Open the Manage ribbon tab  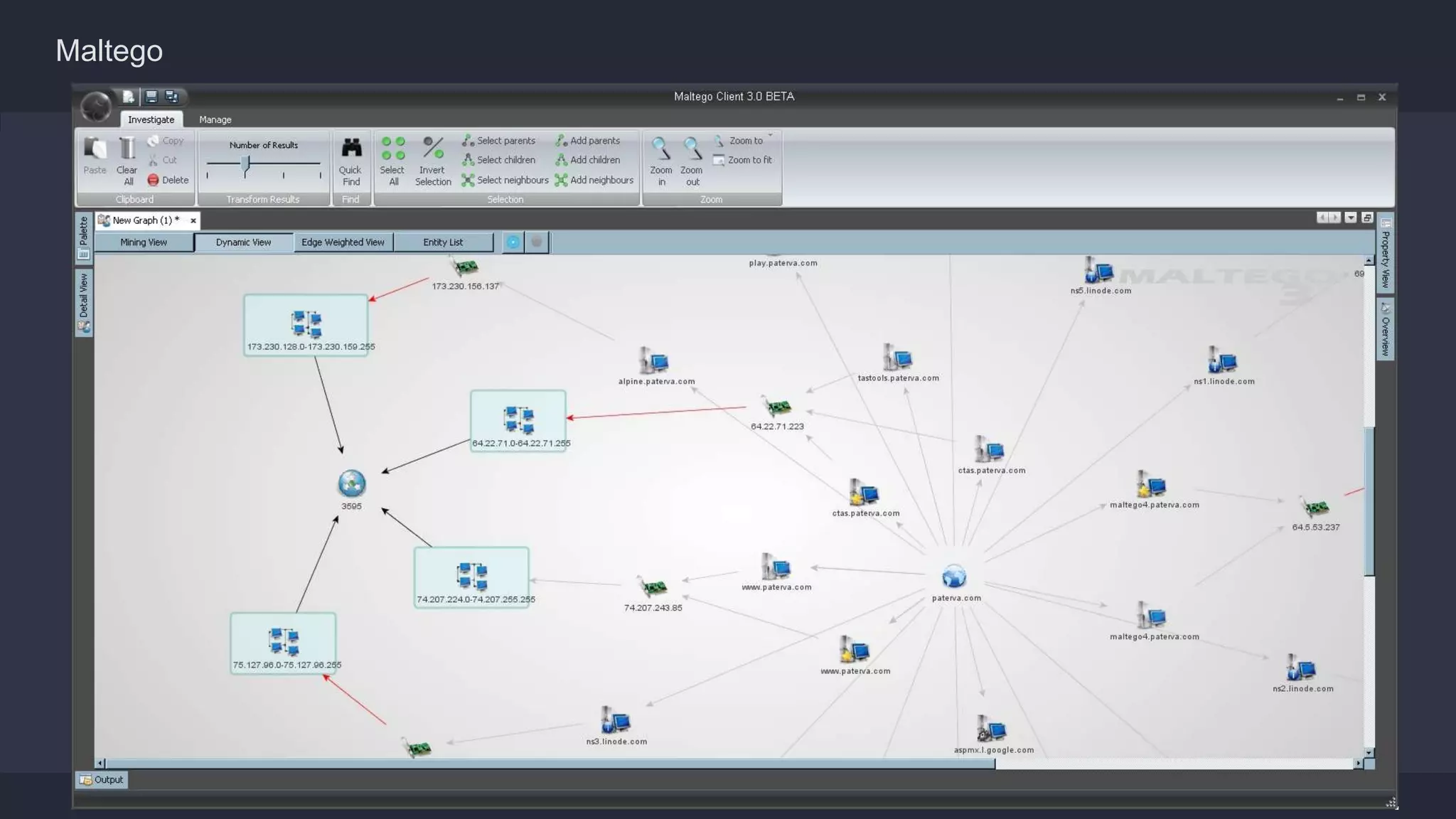click(x=215, y=119)
